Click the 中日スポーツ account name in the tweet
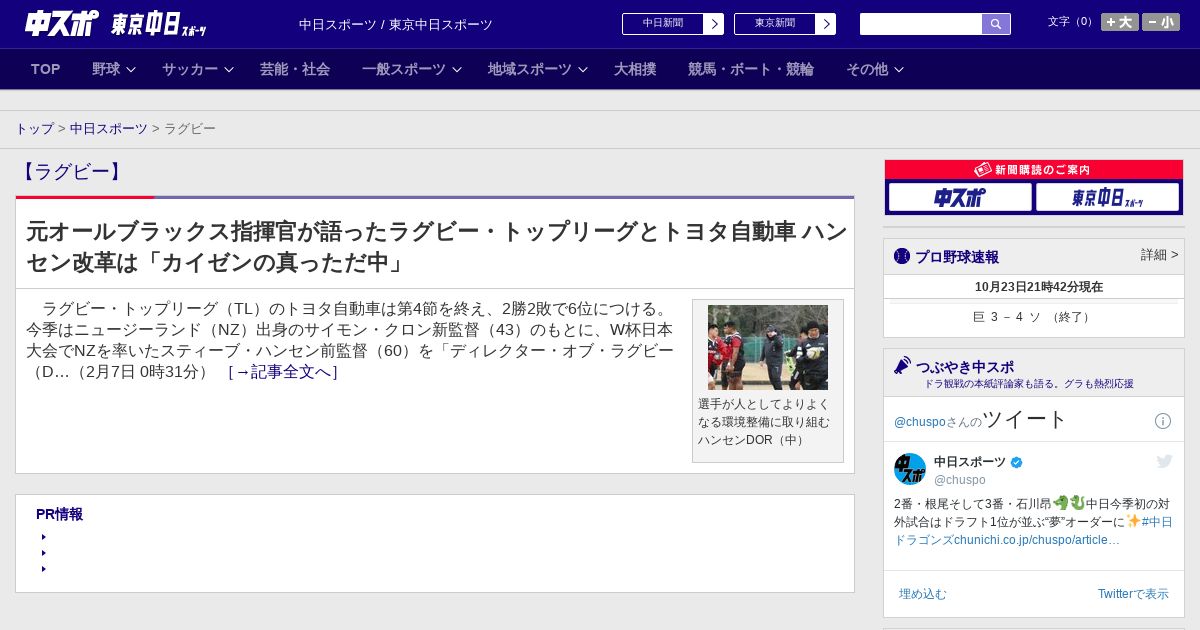1200x630 pixels. point(970,462)
